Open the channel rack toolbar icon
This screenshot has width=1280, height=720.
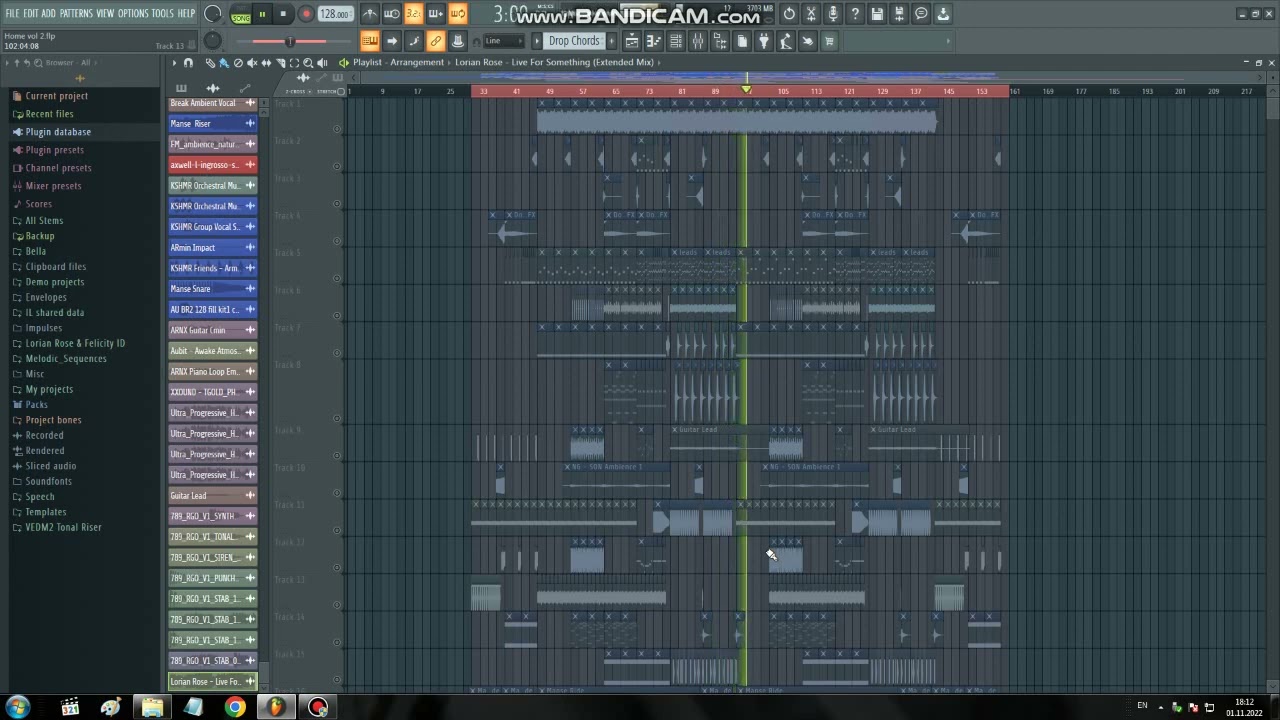click(676, 41)
